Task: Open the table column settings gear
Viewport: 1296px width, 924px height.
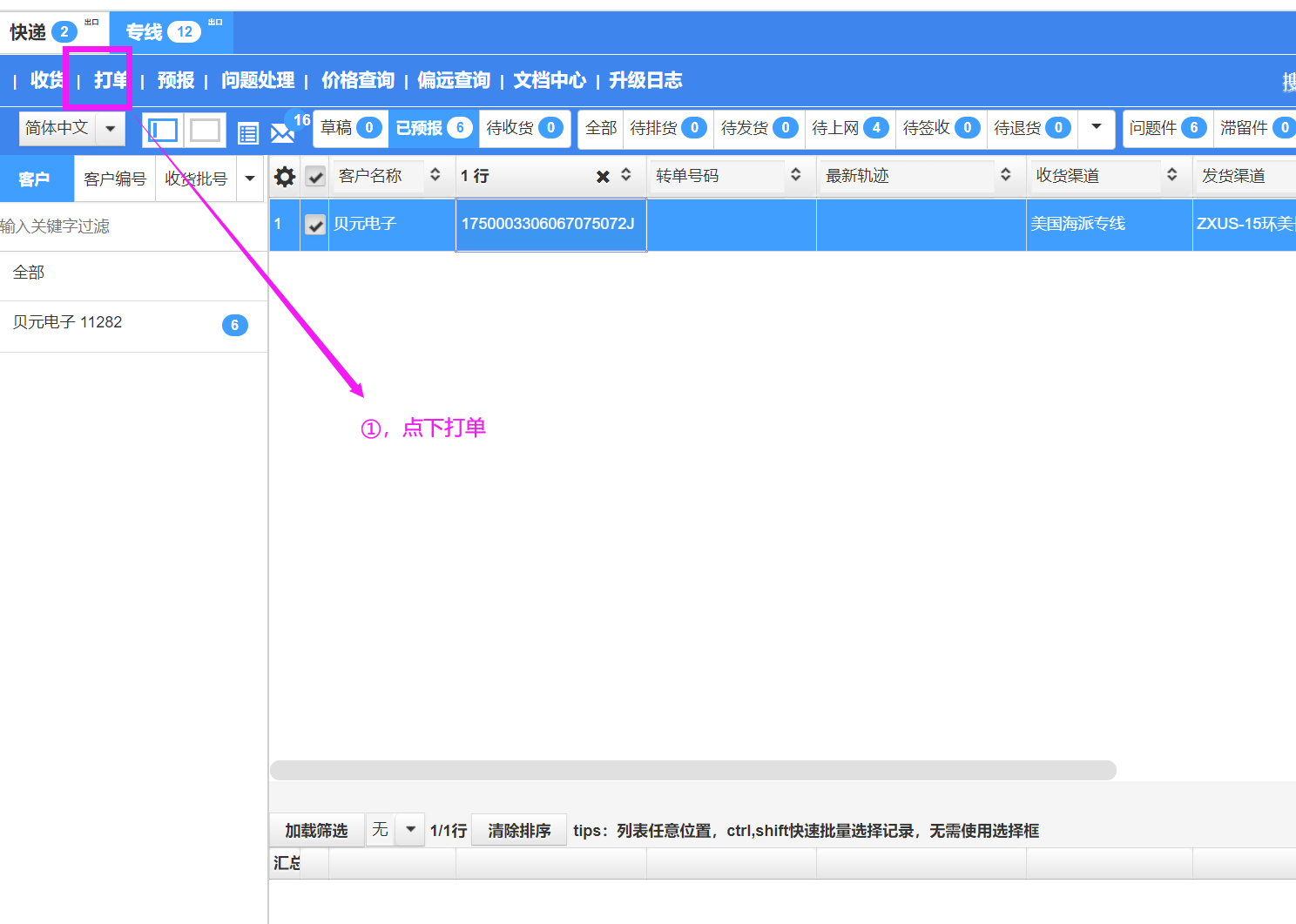Action: click(x=285, y=177)
